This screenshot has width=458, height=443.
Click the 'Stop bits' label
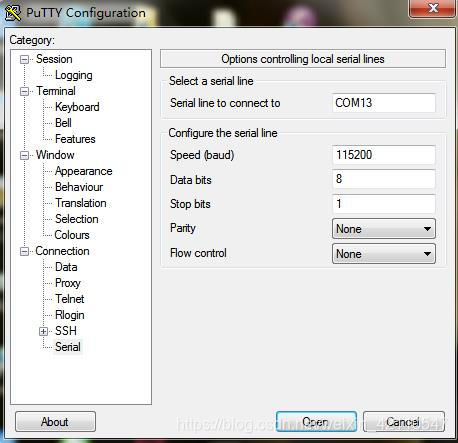(x=190, y=204)
